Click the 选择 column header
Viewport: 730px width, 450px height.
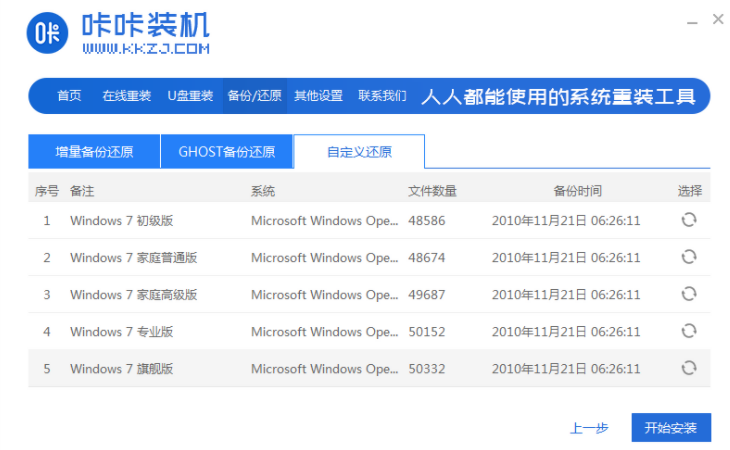point(689,191)
